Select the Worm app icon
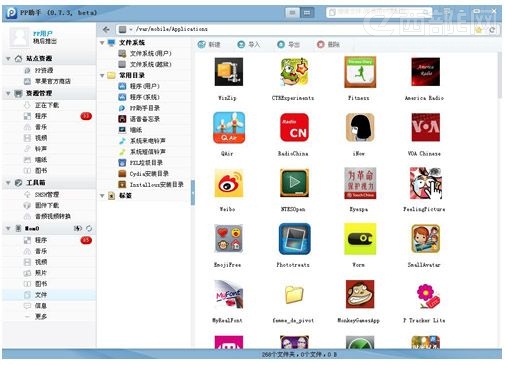Screen dimensions: 505x365 point(360,239)
